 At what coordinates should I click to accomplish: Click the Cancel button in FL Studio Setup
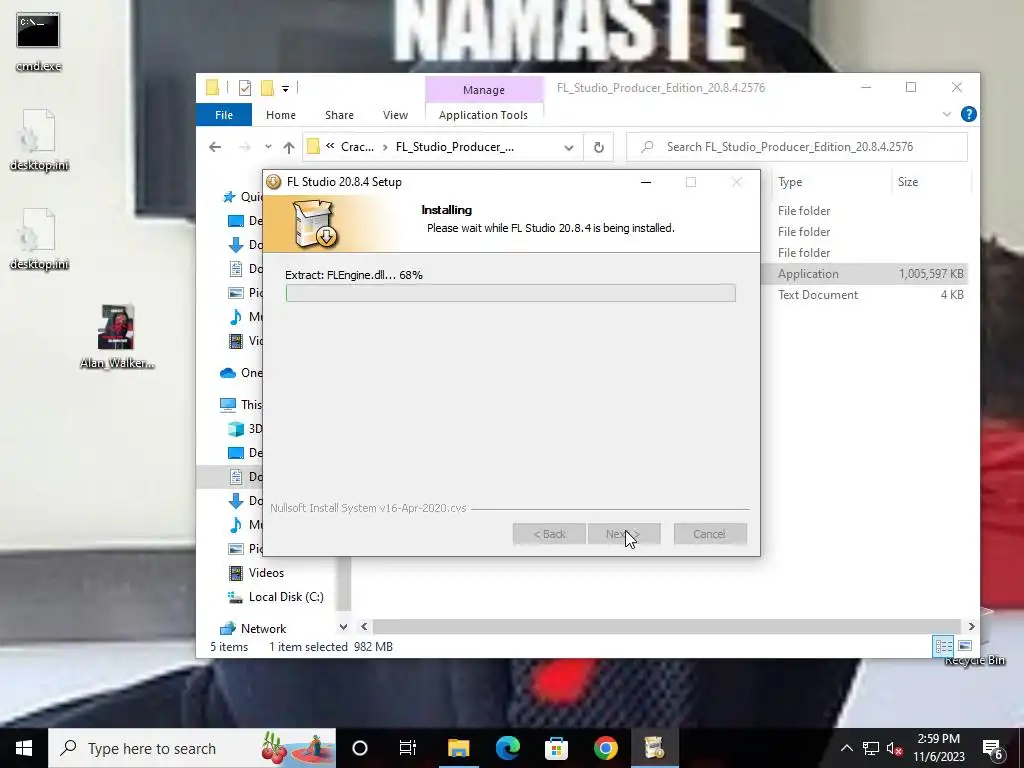710,534
